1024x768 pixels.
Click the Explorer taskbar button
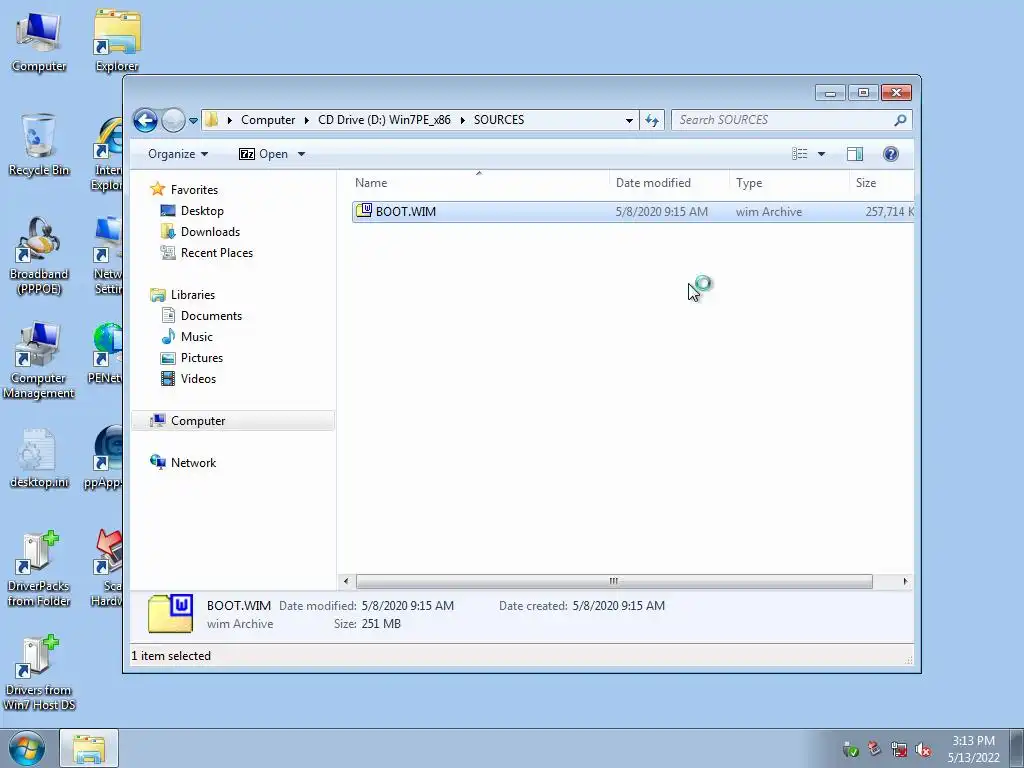89,748
